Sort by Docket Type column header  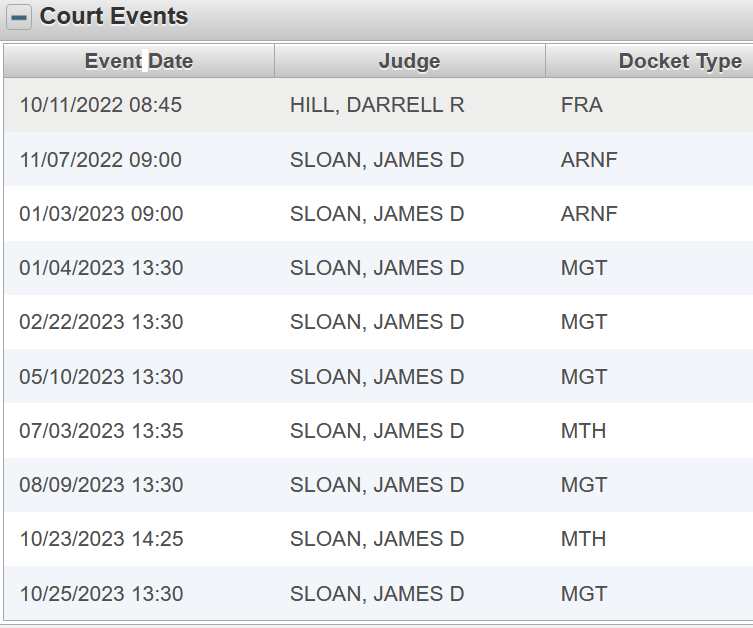(x=680, y=61)
